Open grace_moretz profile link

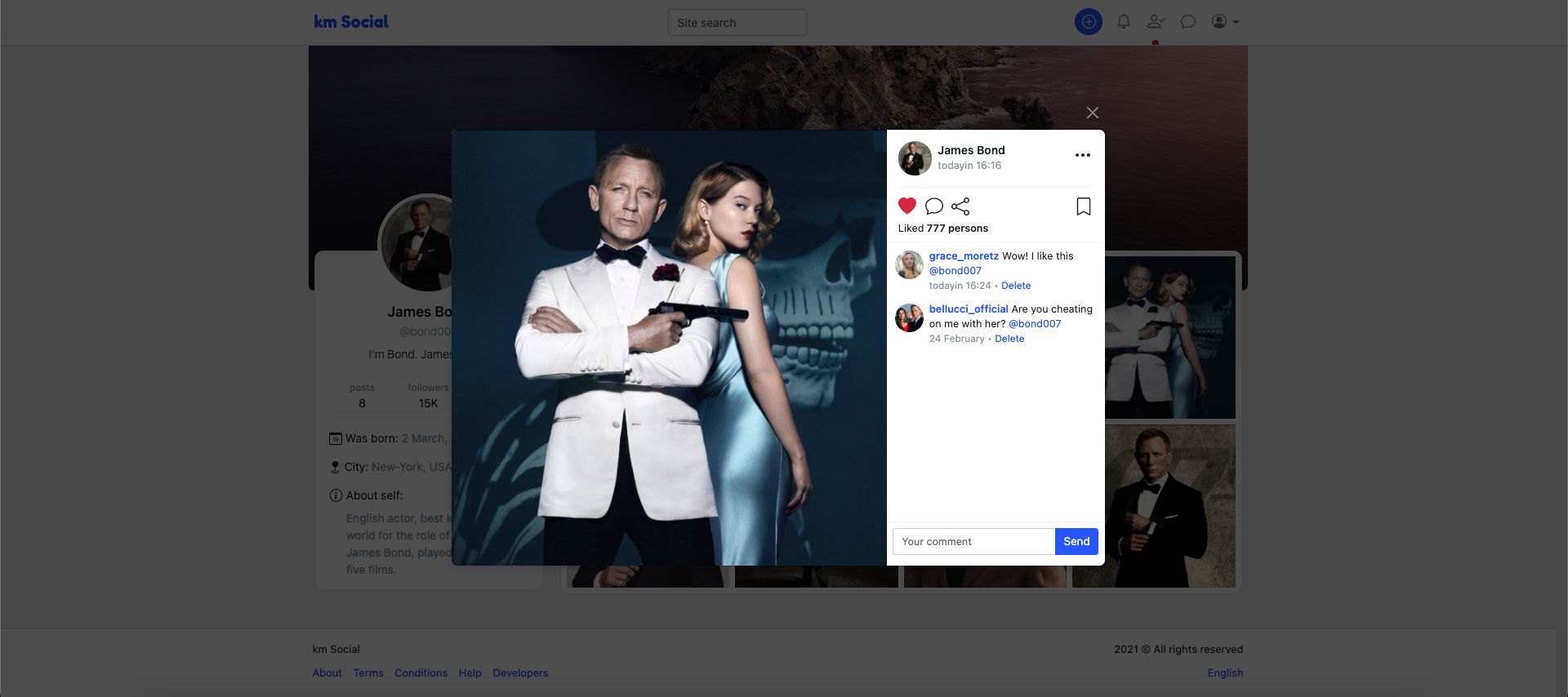pos(964,256)
